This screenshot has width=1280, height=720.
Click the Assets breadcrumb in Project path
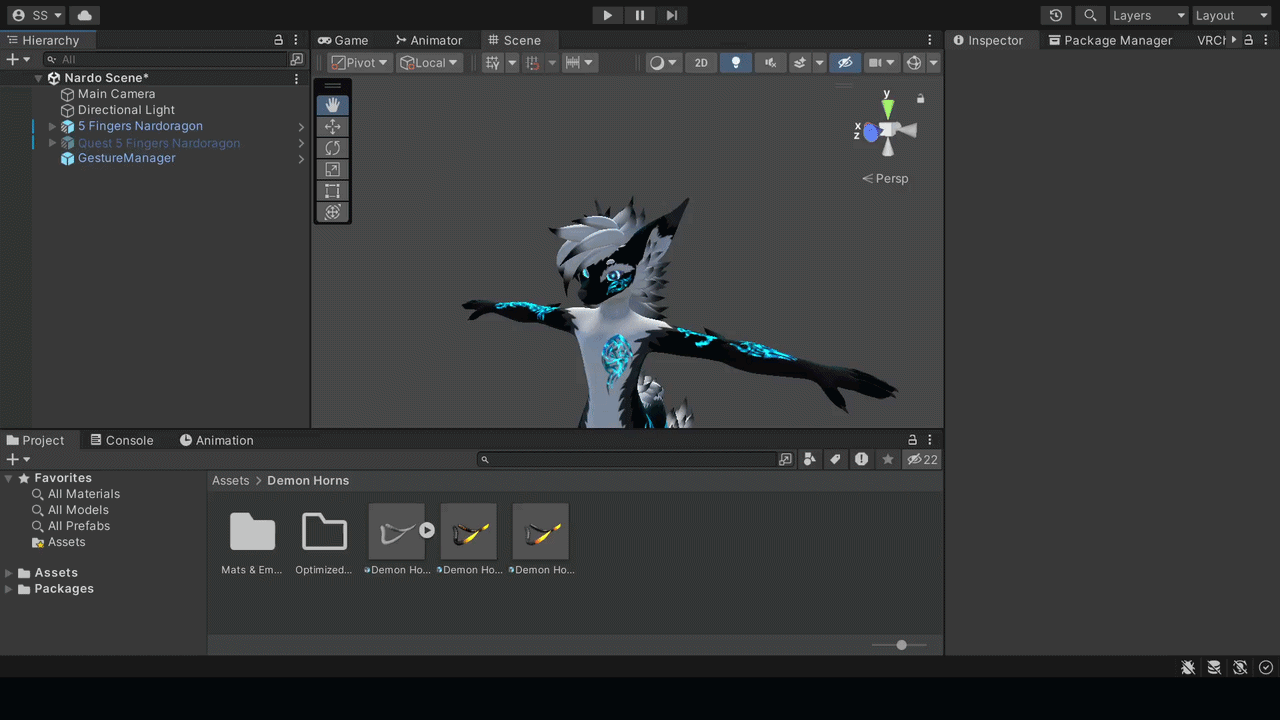(x=230, y=481)
